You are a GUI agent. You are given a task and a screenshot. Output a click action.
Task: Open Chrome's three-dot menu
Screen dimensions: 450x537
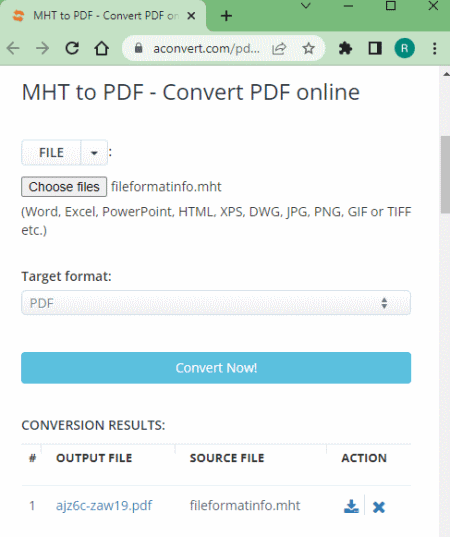435,48
